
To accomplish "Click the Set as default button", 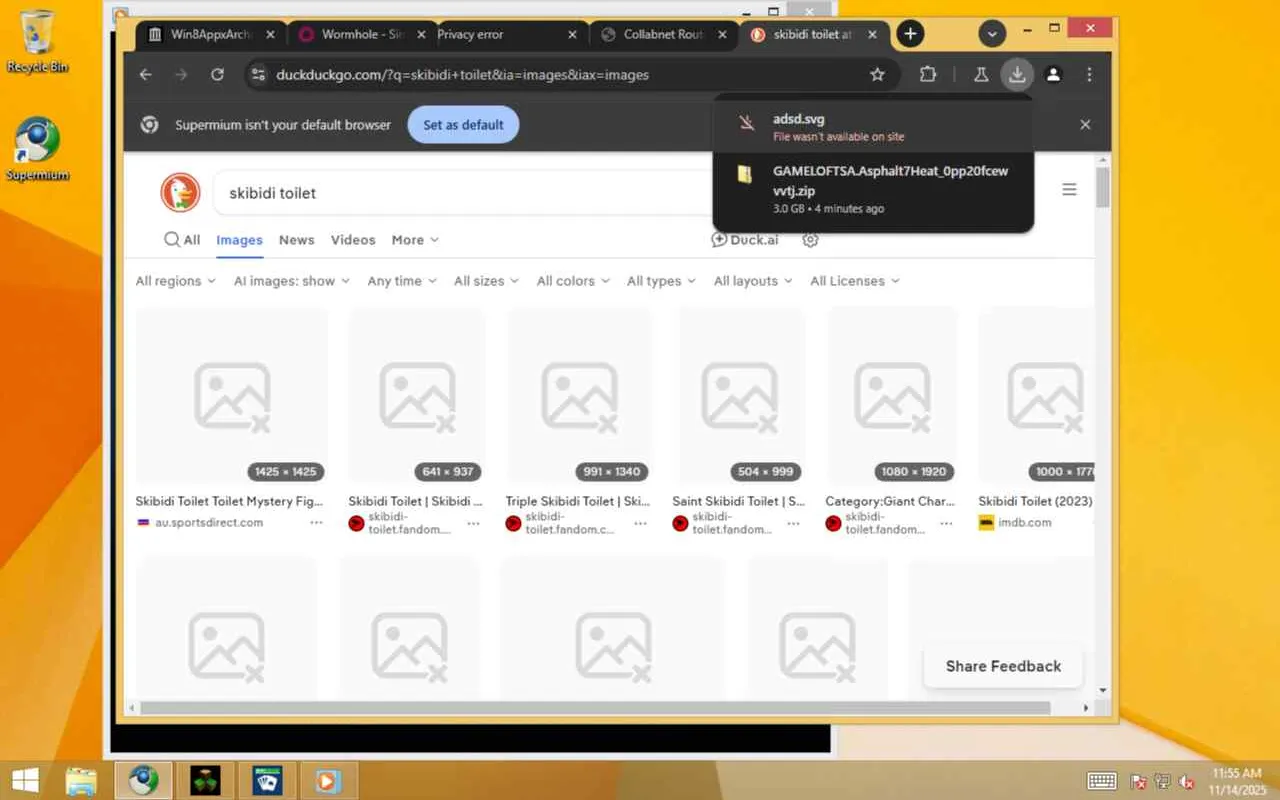I will pyautogui.click(x=463, y=125).
